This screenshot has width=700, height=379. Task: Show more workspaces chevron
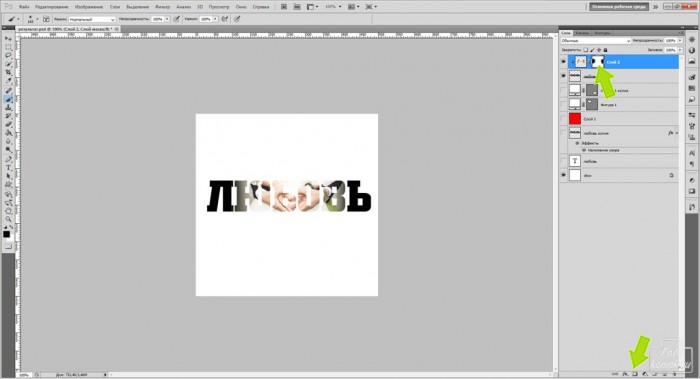point(655,7)
